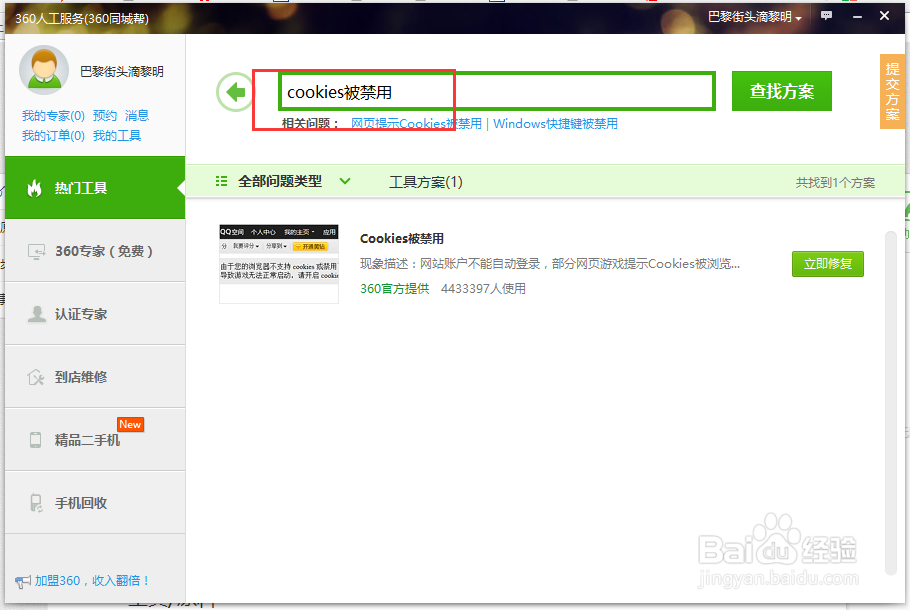910x610 pixels.
Task: Open the 巴黎街头滴黎明 account dropdown in title bar
Action: click(754, 17)
